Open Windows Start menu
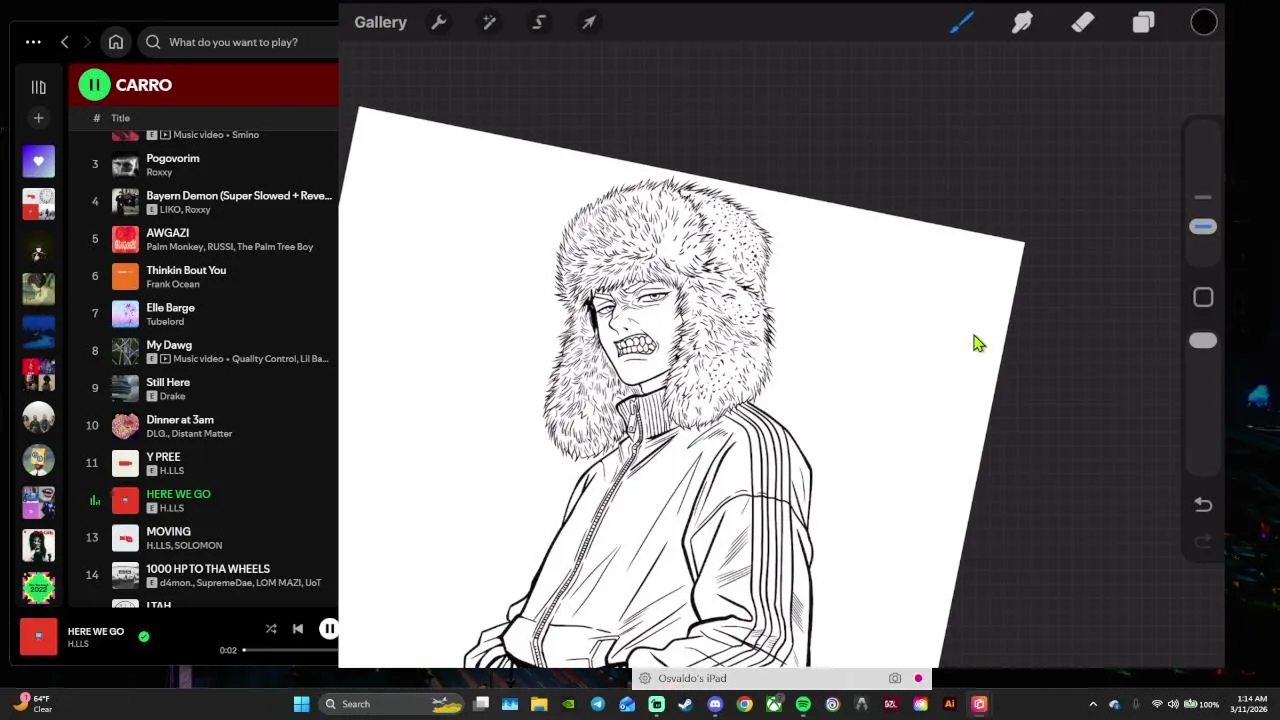Image resolution: width=1280 pixels, height=720 pixels. [x=301, y=704]
